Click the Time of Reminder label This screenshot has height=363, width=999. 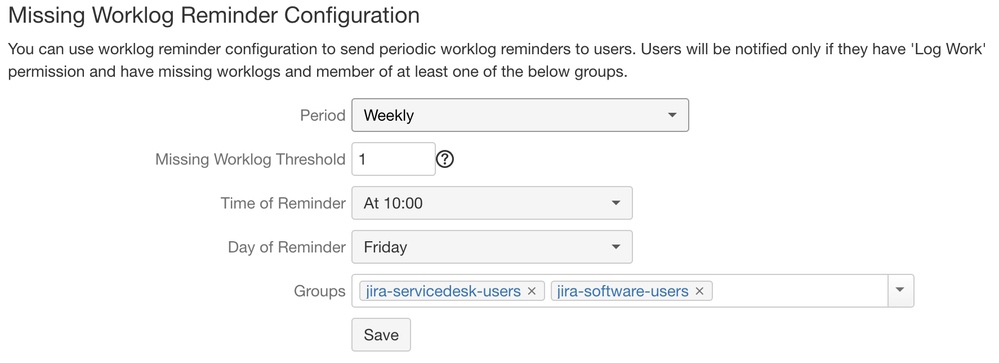coord(283,203)
